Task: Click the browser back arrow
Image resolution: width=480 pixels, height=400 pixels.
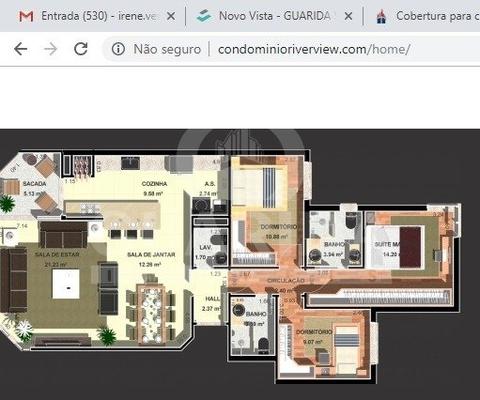Action: pyautogui.click(x=21, y=49)
